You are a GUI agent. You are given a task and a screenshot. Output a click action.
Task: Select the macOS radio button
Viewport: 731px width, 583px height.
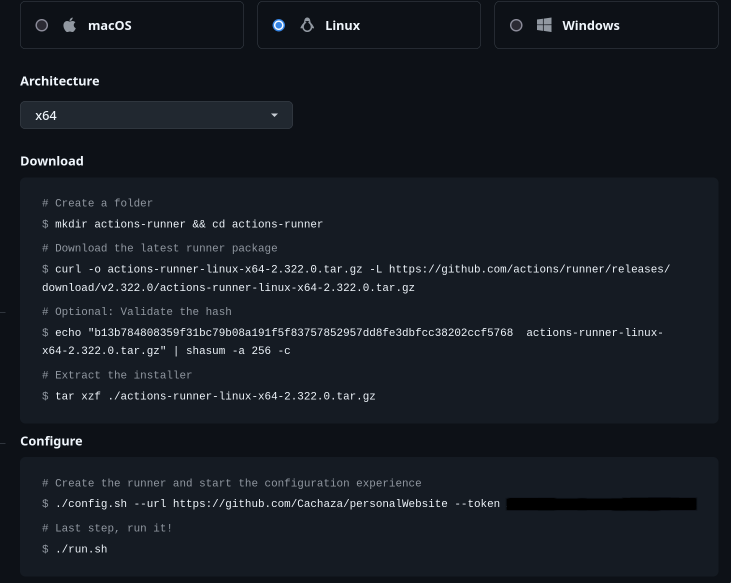[41, 25]
